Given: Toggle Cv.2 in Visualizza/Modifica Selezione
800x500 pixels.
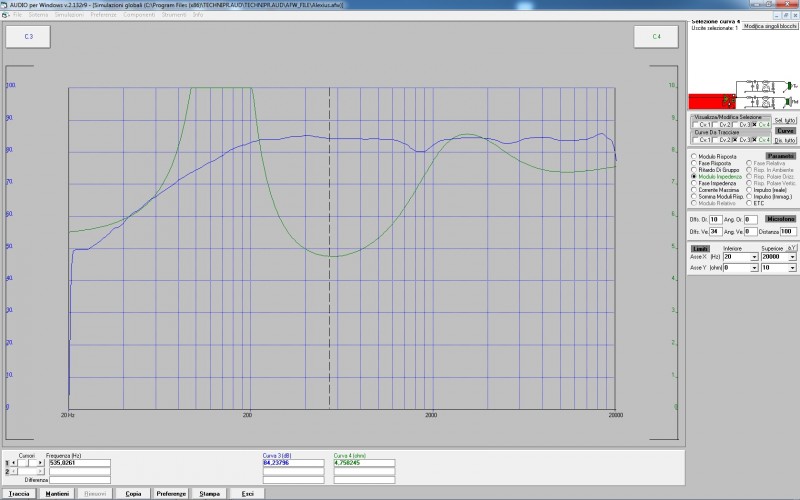Looking at the screenshot, I should 722,124.
